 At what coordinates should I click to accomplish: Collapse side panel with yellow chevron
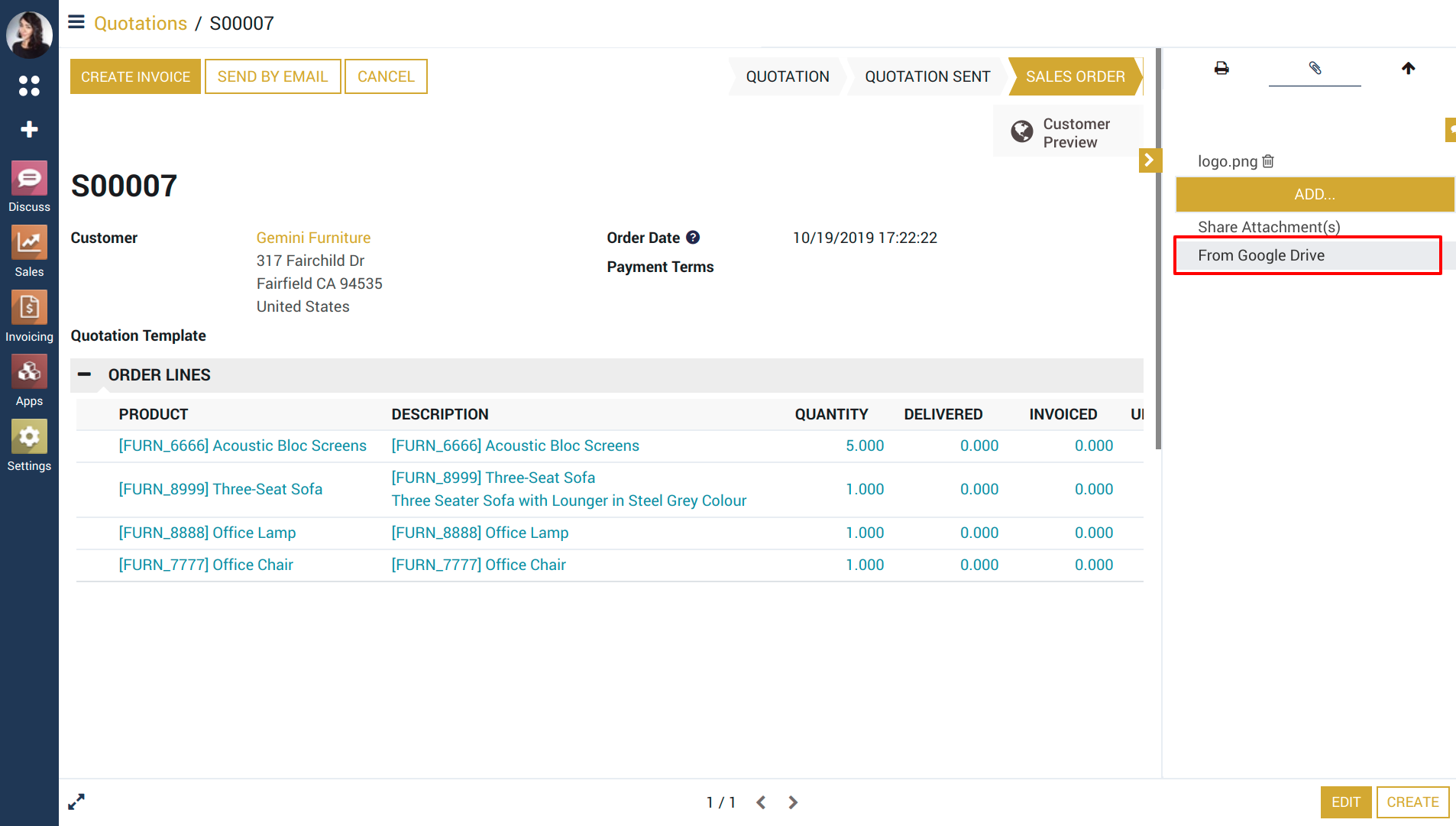(x=1149, y=160)
